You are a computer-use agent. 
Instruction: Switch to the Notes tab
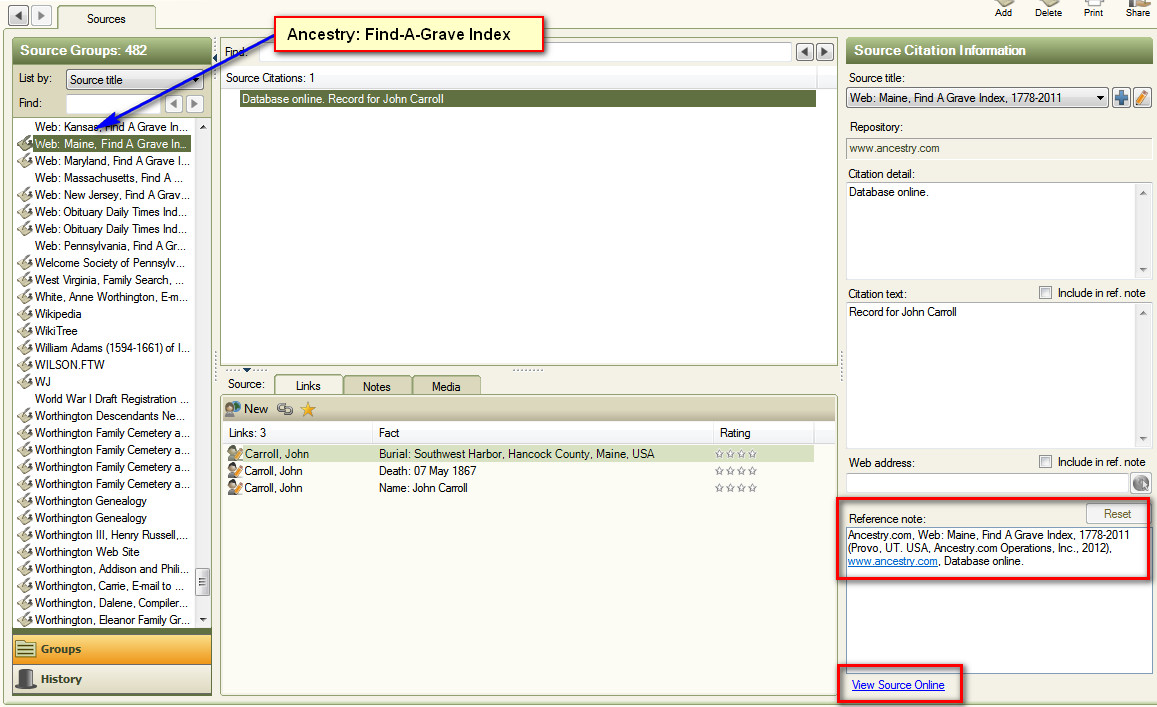coord(376,386)
